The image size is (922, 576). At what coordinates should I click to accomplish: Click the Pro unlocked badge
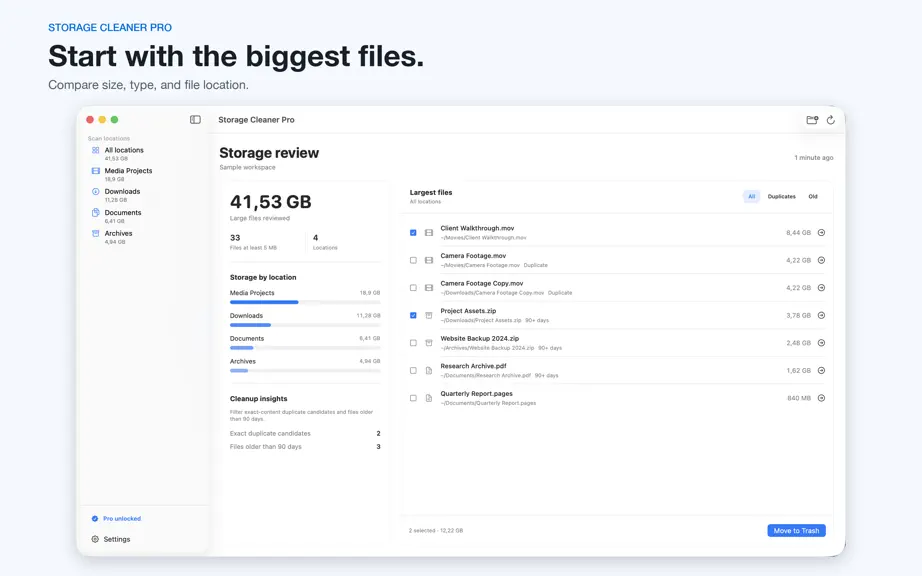[x=116, y=518]
